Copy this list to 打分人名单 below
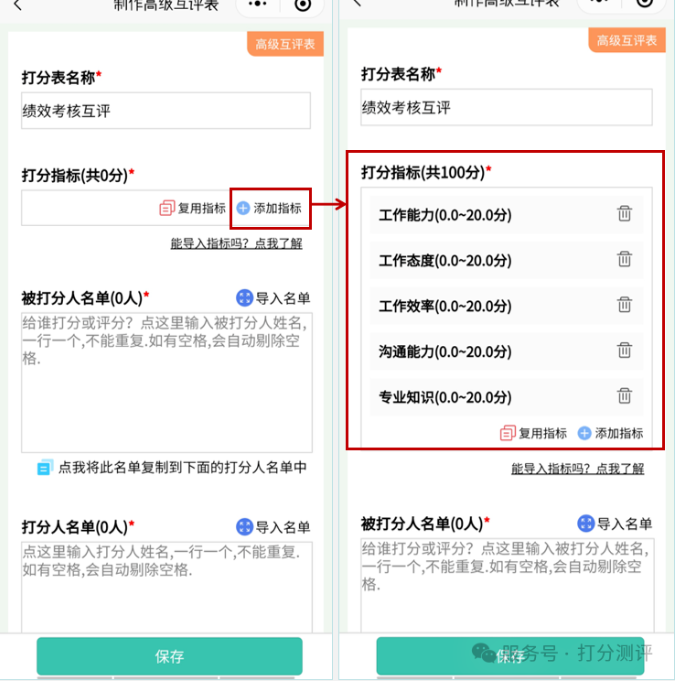Image resolution: width=675 pixels, height=681 pixels. pos(172,467)
